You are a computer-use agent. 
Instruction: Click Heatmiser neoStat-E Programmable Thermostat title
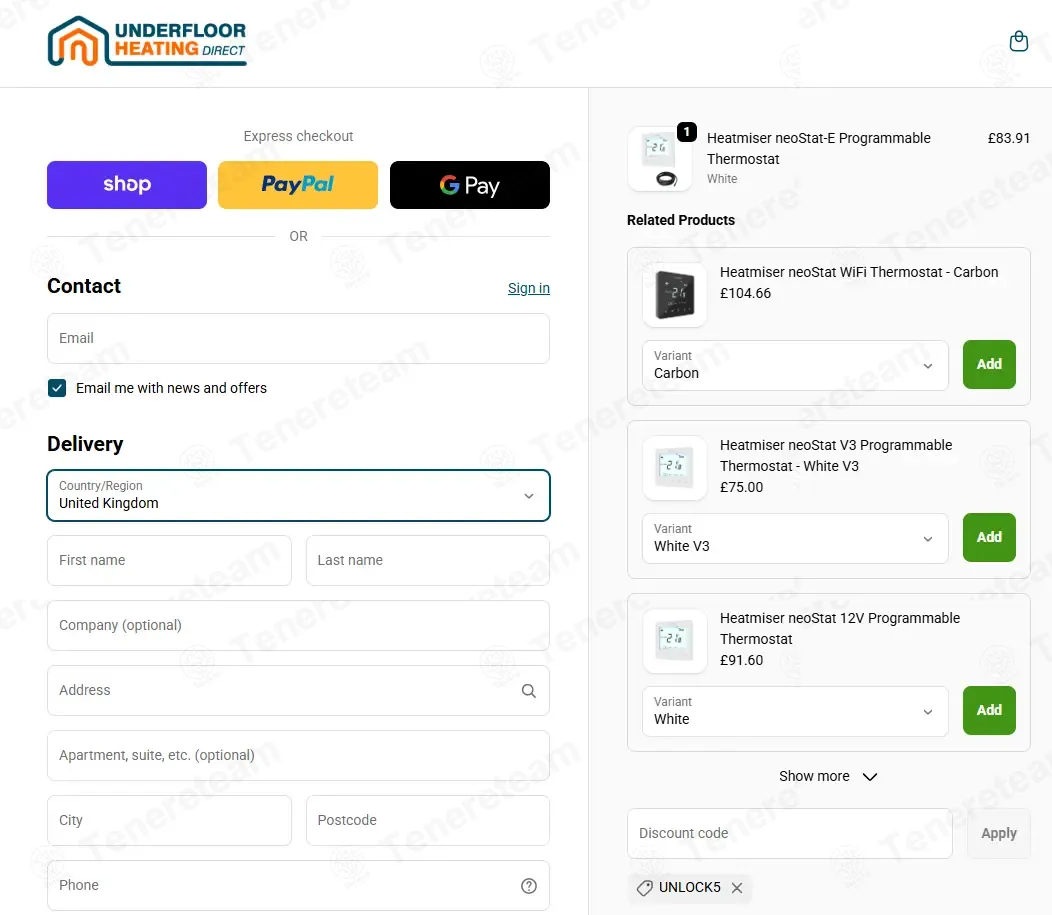(819, 148)
